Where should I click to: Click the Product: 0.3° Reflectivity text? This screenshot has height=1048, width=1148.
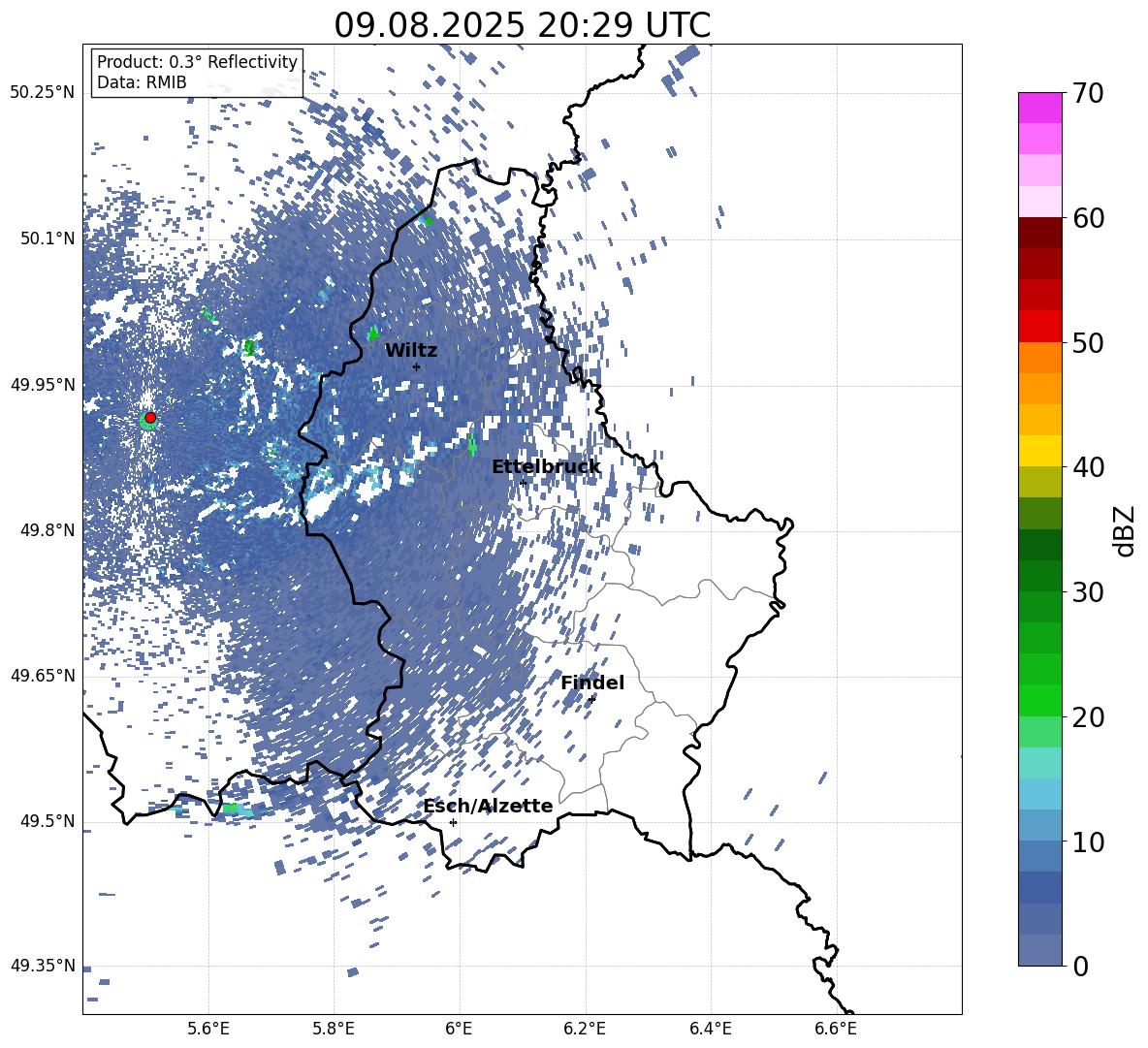[x=197, y=61]
